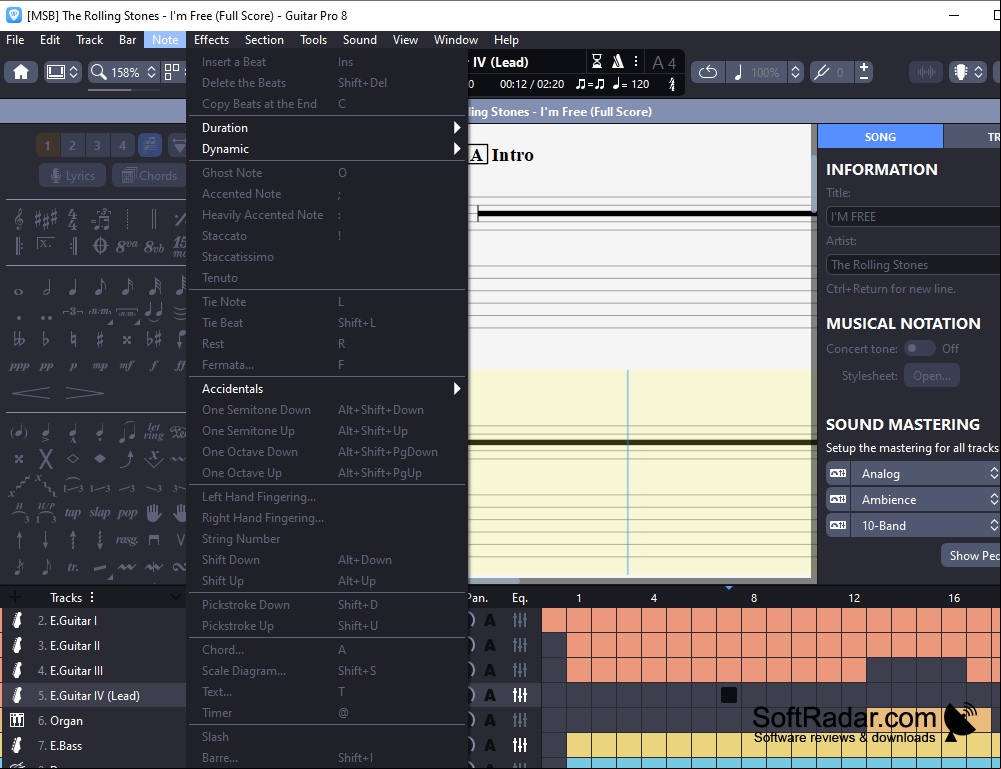This screenshot has height=769, width=1001.
Task: Toggle the count-in hourglass button
Action: coord(597,61)
